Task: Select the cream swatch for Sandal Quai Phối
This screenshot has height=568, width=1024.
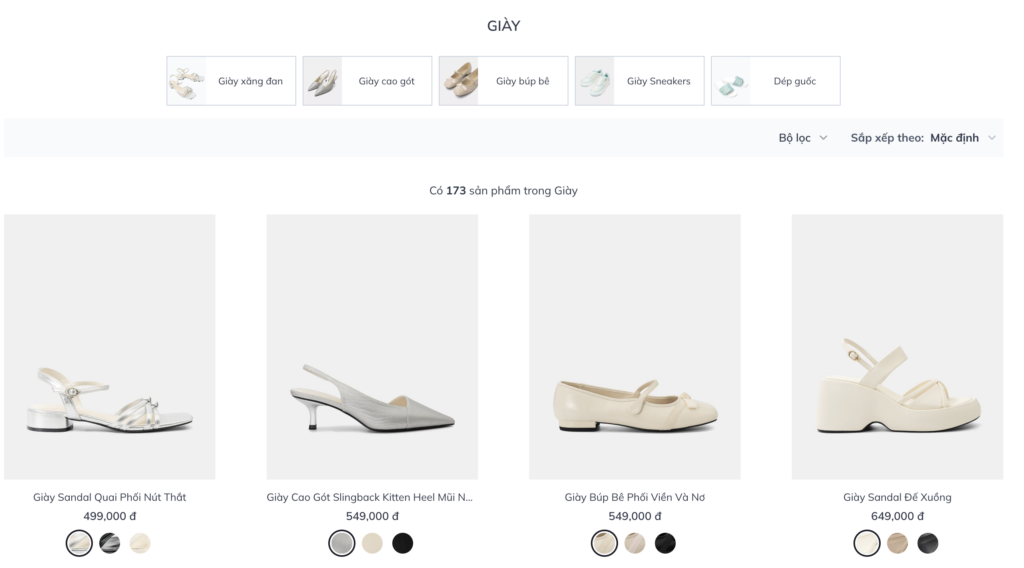Action: (x=140, y=543)
